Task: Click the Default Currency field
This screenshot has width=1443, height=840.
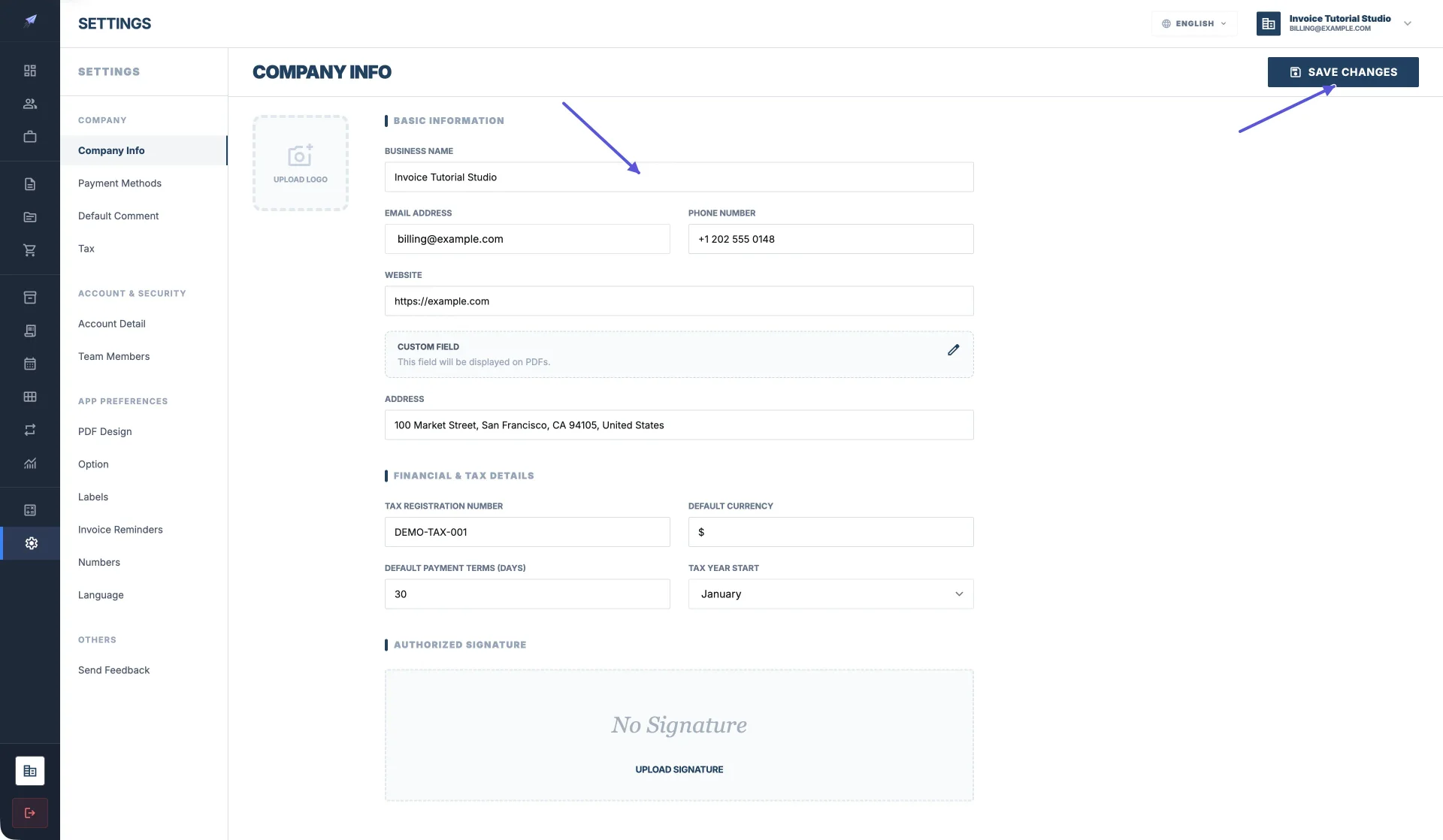Action: click(830, 532)
